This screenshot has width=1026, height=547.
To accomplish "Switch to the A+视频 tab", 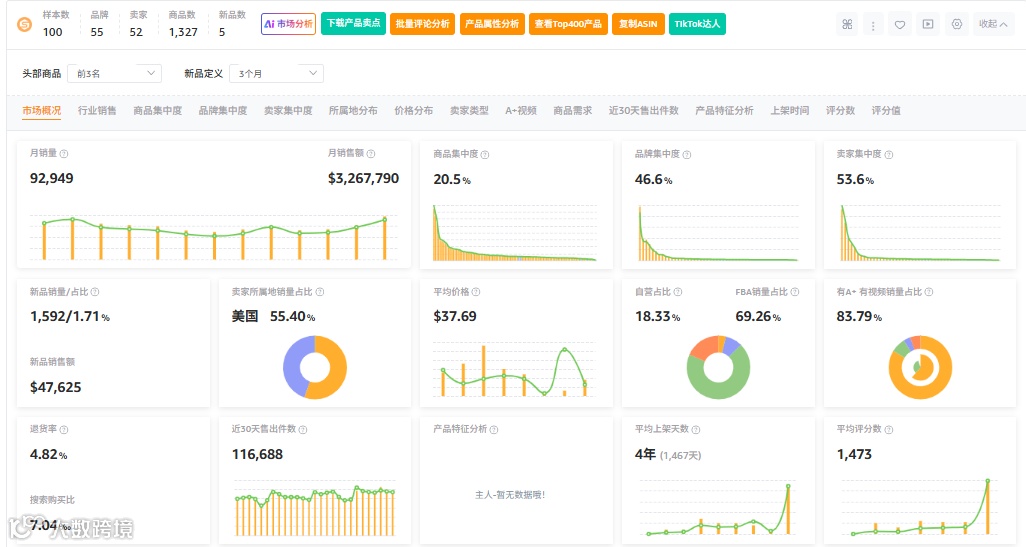I will pos(521,111).
